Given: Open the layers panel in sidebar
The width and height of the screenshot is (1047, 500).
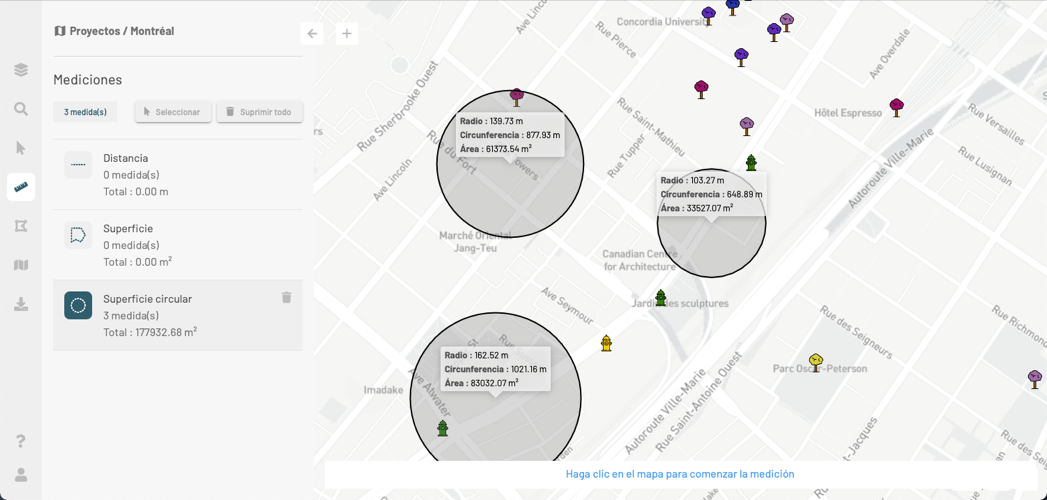Looking at the screenshot, I should (21, 70).
